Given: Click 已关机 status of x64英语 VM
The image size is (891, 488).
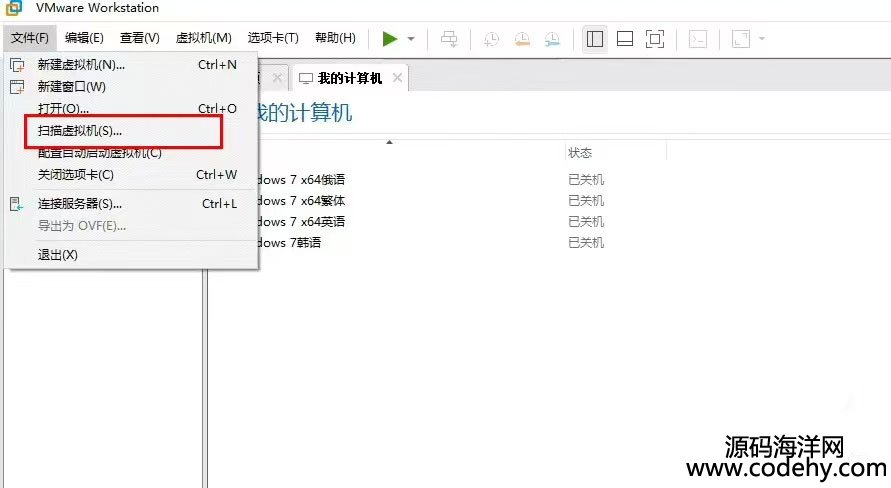Looking at the screenshot, I should click(586, 222).
